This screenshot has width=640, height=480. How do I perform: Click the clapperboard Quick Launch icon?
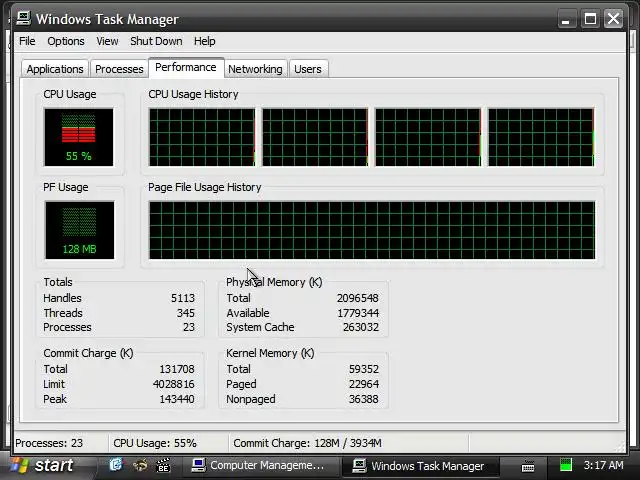[163, 465]
